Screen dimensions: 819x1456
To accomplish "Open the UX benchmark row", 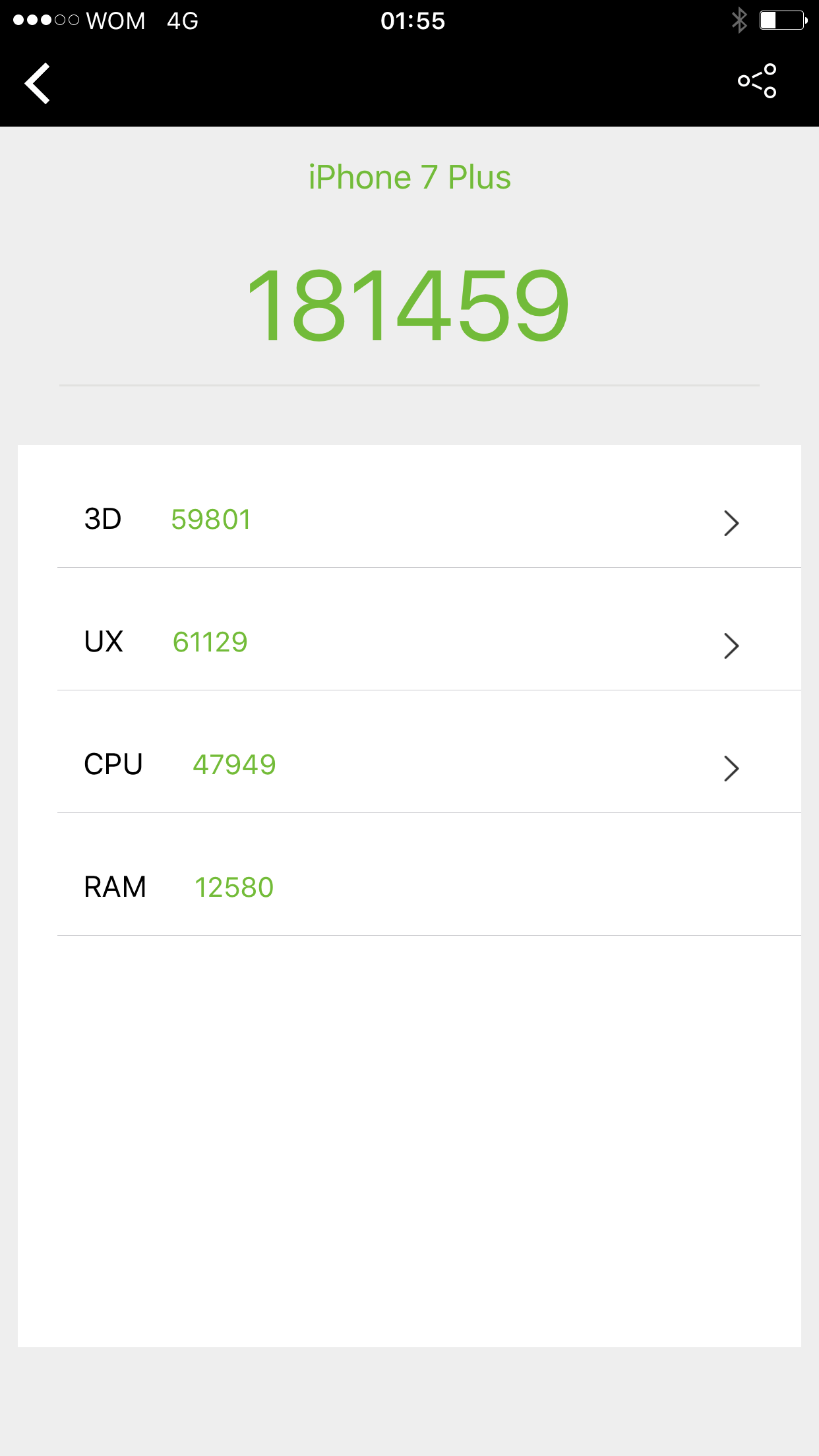I will pyautogui.click(x=409, y=642).
